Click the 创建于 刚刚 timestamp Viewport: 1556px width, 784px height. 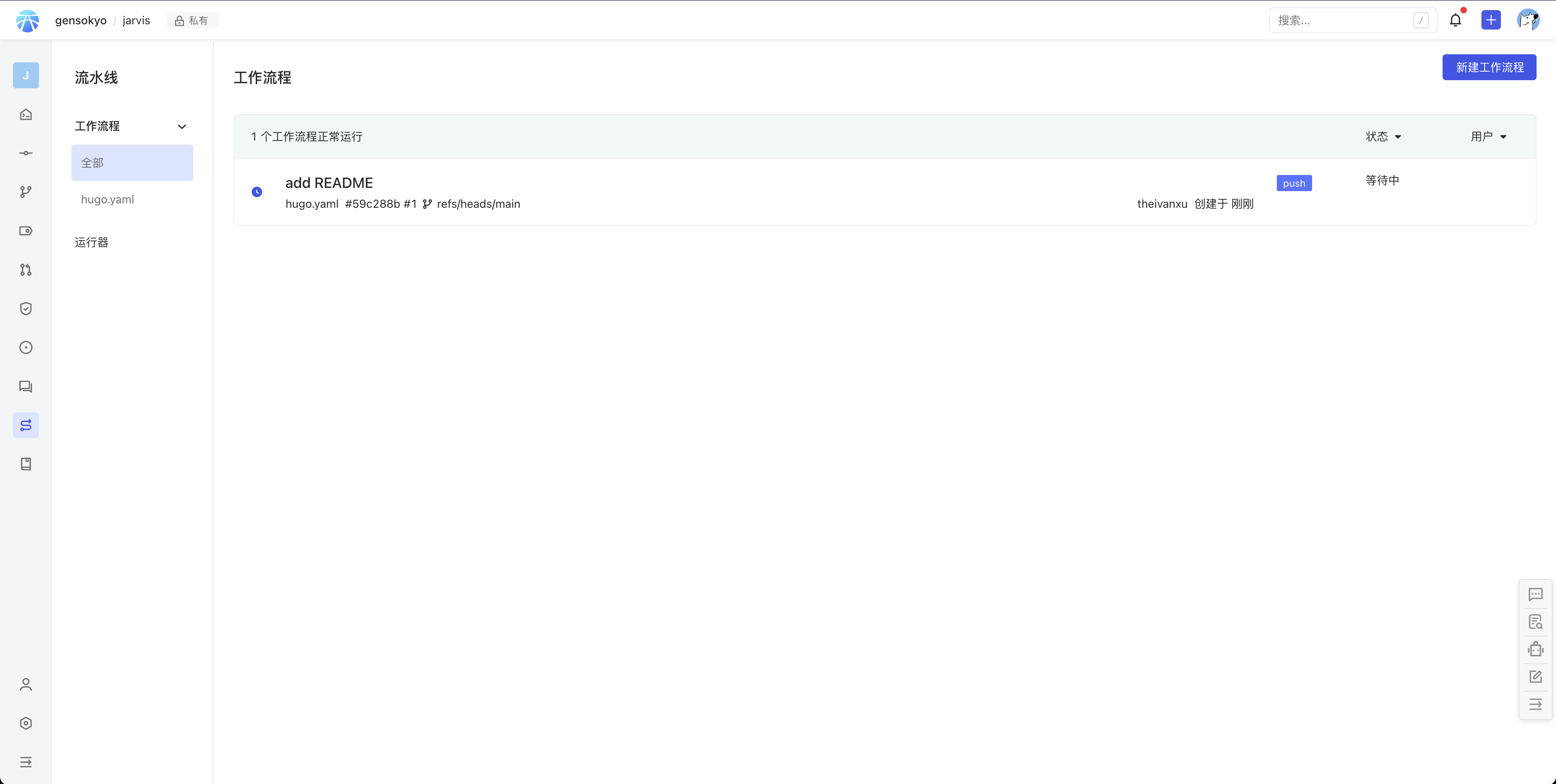point(1224,204)
